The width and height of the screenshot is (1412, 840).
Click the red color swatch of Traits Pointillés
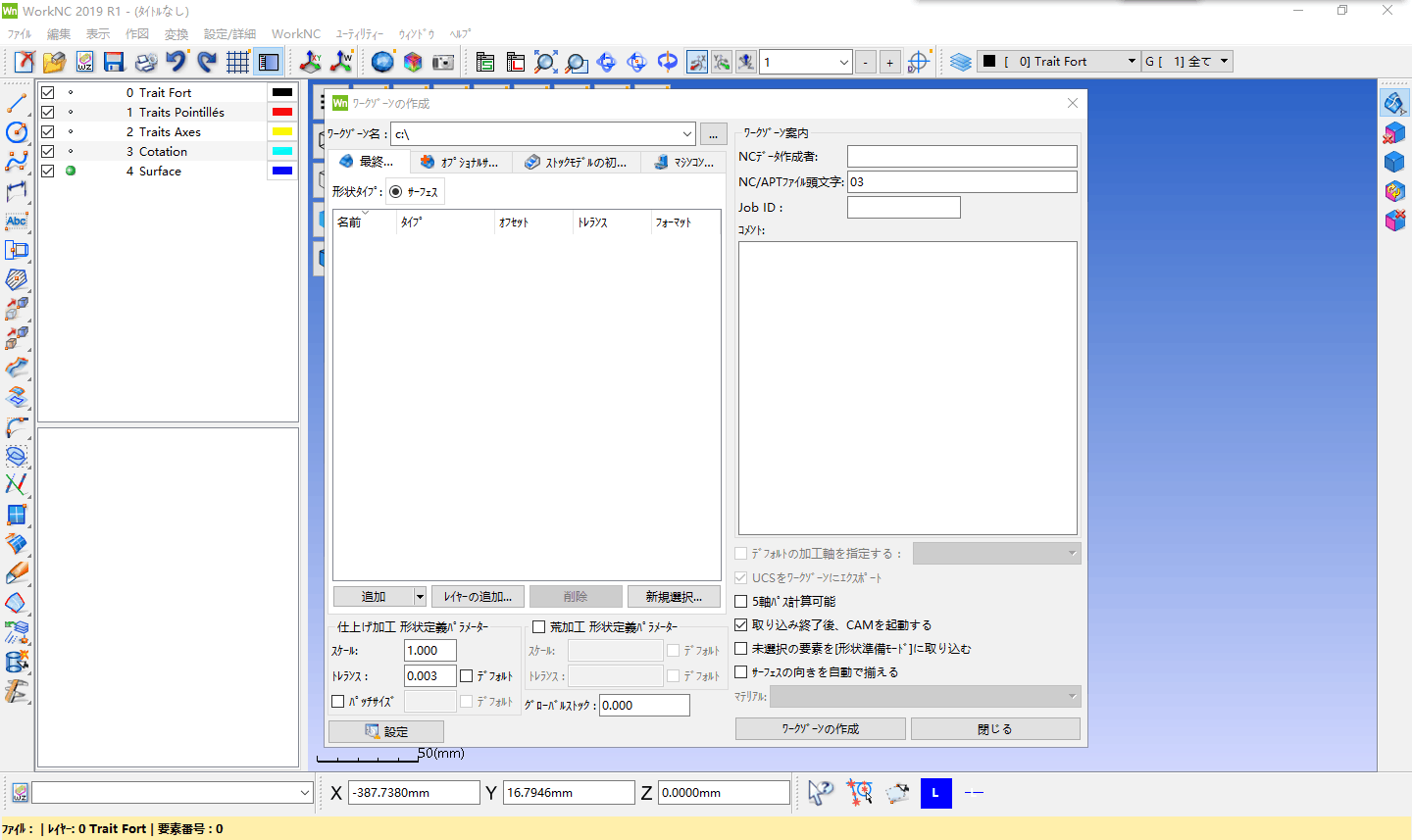tap(282, 112)
